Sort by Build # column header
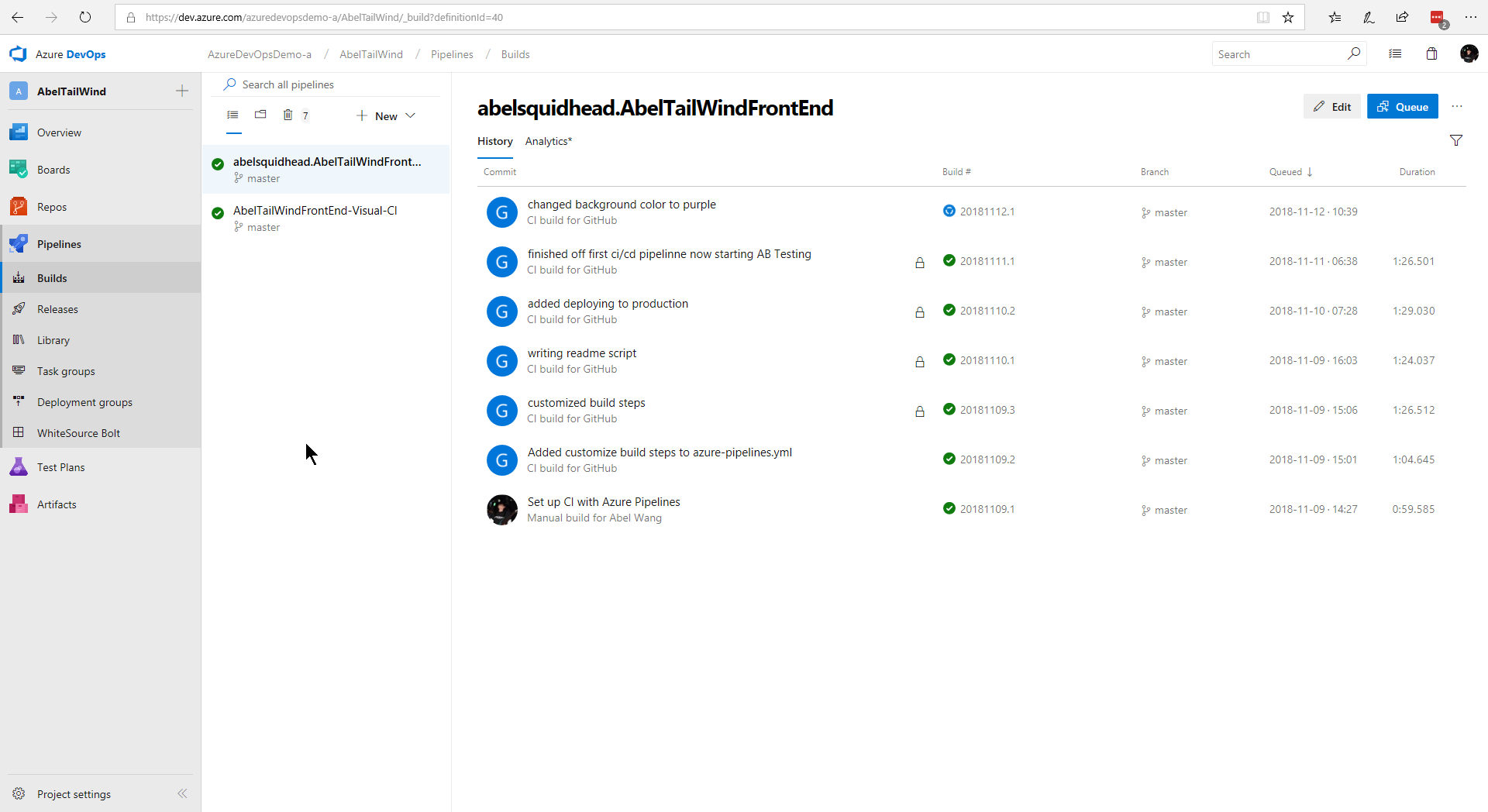Screen dimensions: 1488x812 point(956,172)
